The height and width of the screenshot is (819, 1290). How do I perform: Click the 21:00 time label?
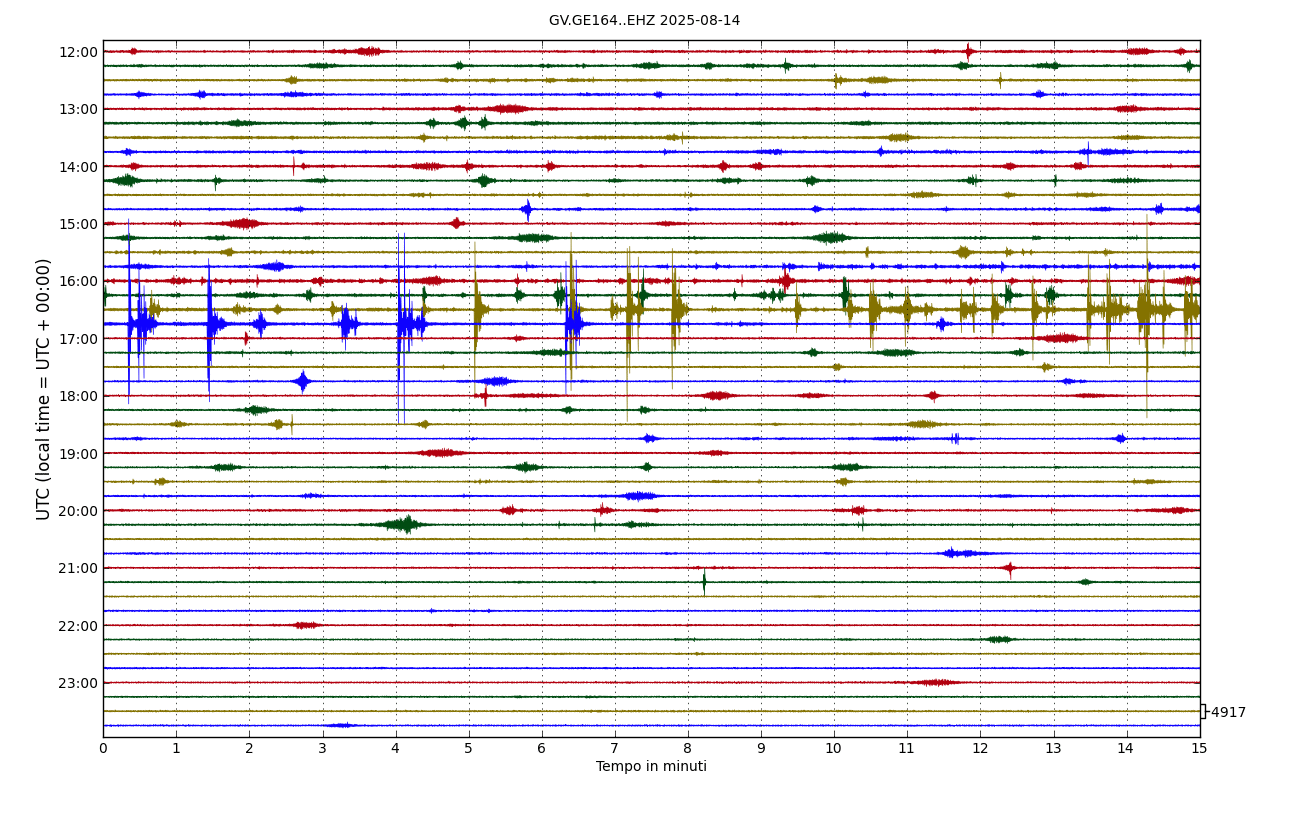coord(78,568)
